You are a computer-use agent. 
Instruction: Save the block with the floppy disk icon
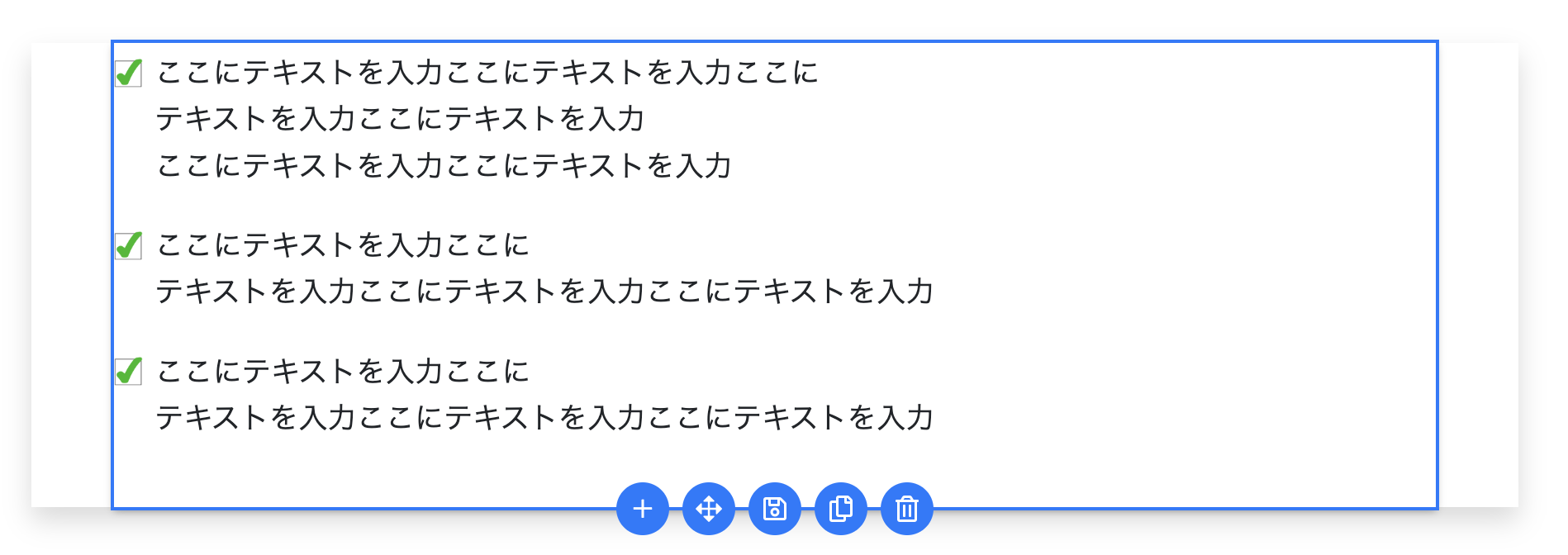tap(774, 509)
